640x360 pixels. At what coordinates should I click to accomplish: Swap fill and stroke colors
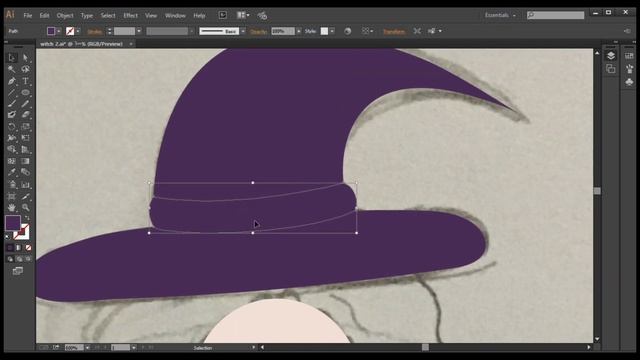(x=27, y=218)
